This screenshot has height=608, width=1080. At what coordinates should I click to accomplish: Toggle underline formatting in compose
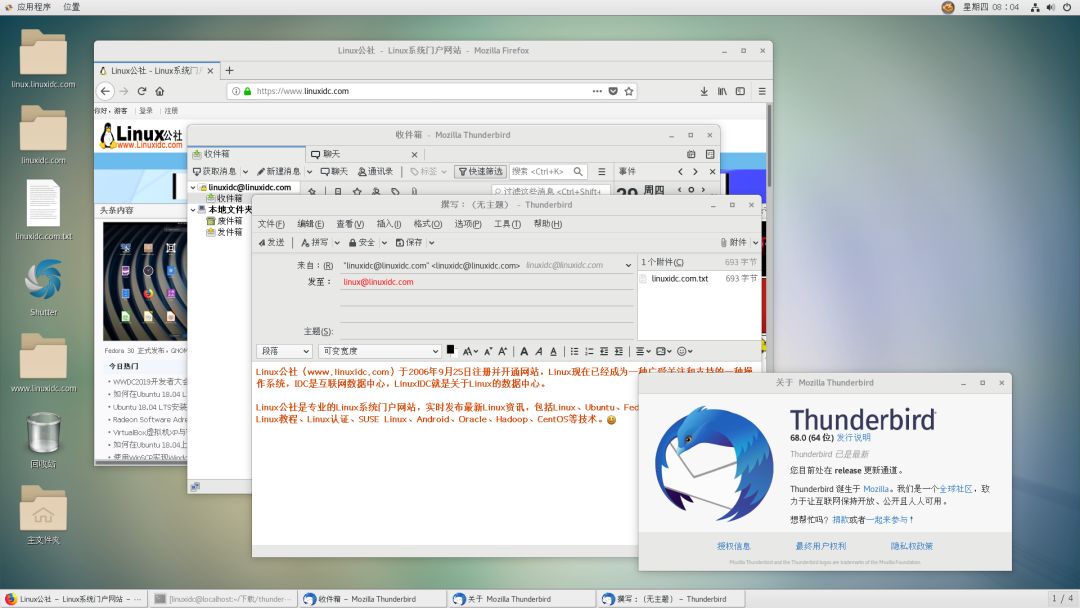coord(553,351)
